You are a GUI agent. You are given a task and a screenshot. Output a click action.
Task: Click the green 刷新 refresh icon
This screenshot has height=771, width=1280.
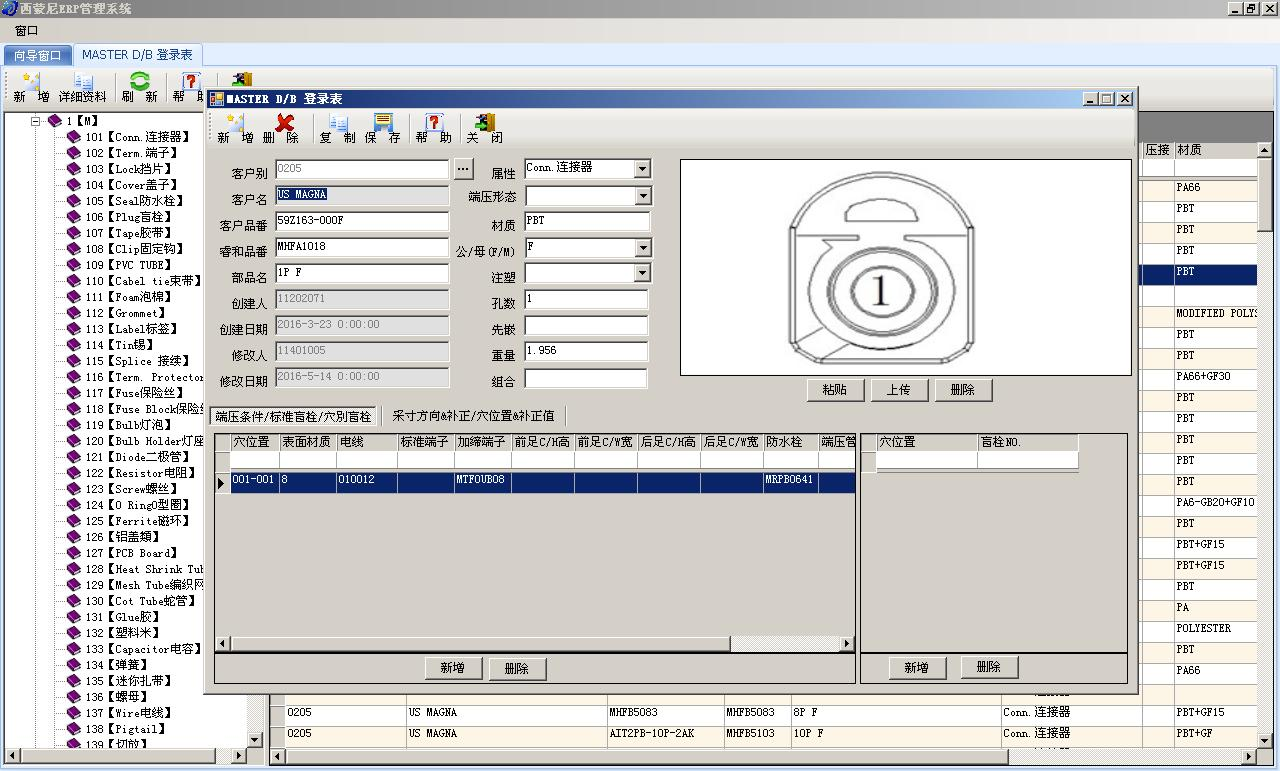[140, 83]
